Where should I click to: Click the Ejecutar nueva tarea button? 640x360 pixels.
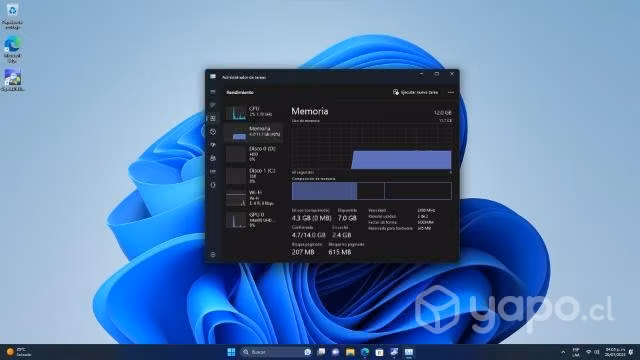coord(416,92)
